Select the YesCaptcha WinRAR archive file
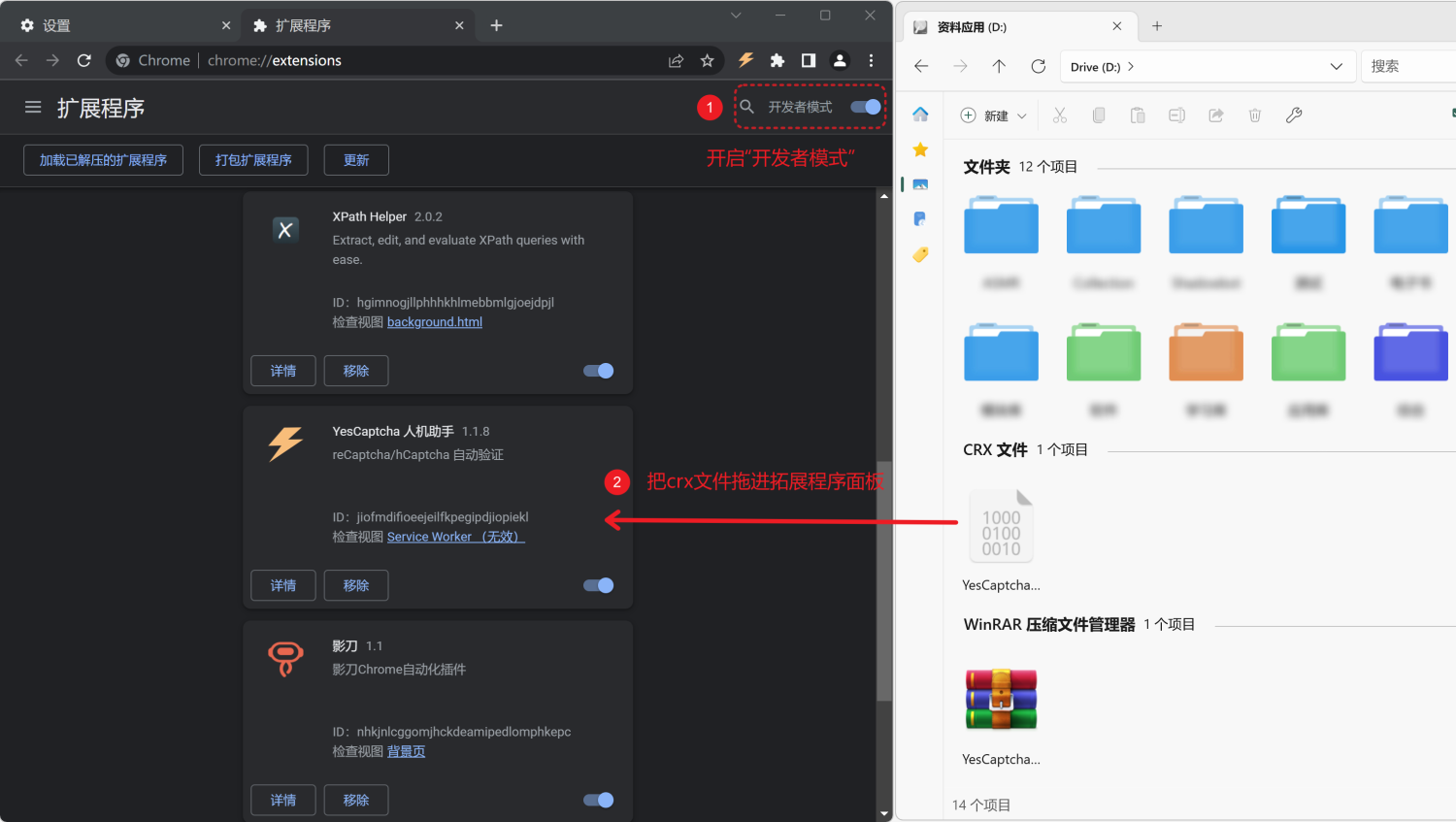 pos(1001,715)
